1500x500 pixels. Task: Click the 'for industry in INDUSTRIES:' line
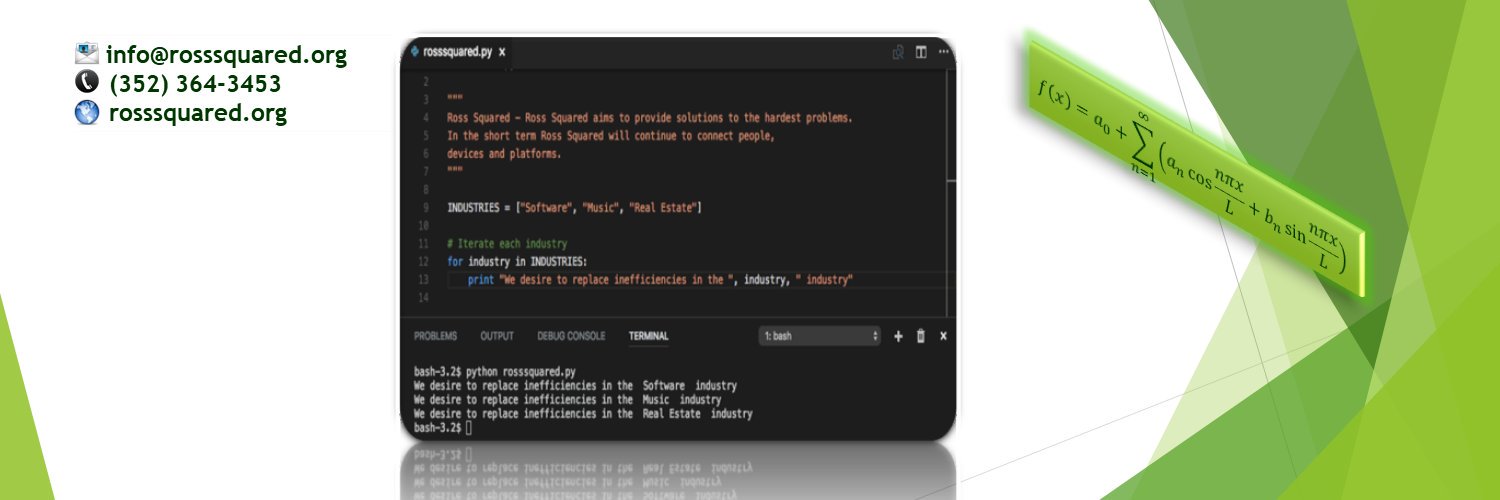point(517,262)
